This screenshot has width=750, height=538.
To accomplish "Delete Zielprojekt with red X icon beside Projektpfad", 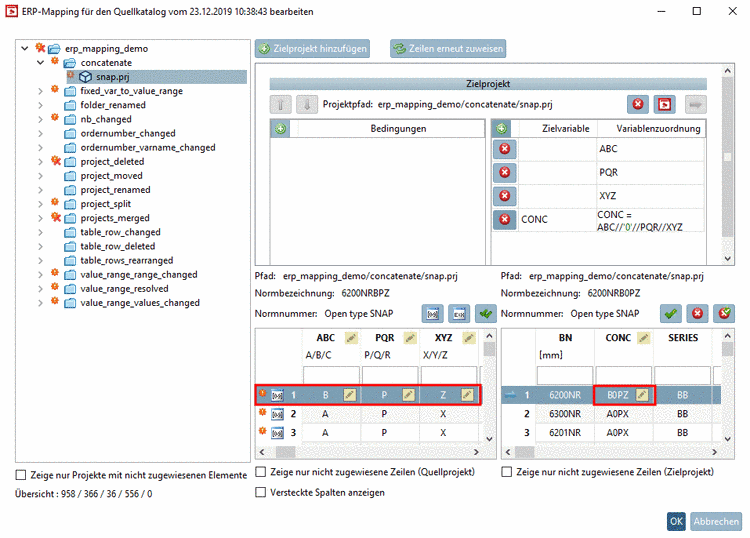I will 638,104.
